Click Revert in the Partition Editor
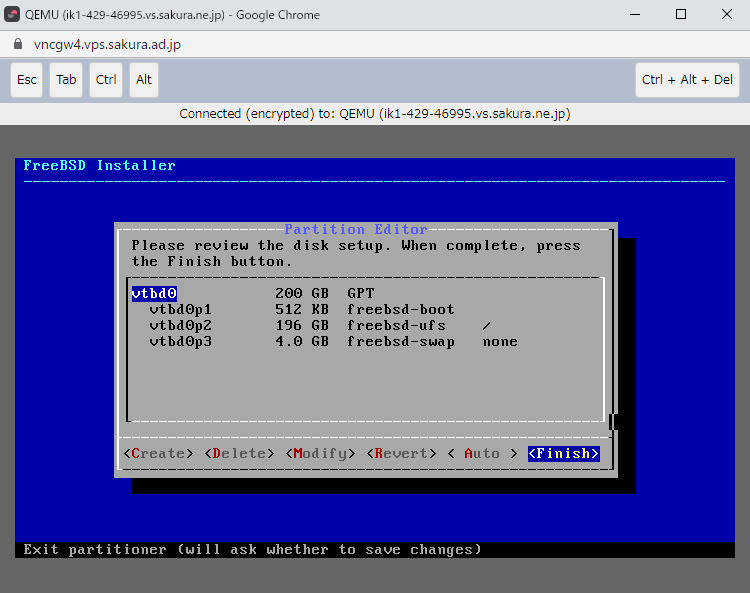Image resolution: width=750 pixels, height=593 pixels. pos(401,453)
